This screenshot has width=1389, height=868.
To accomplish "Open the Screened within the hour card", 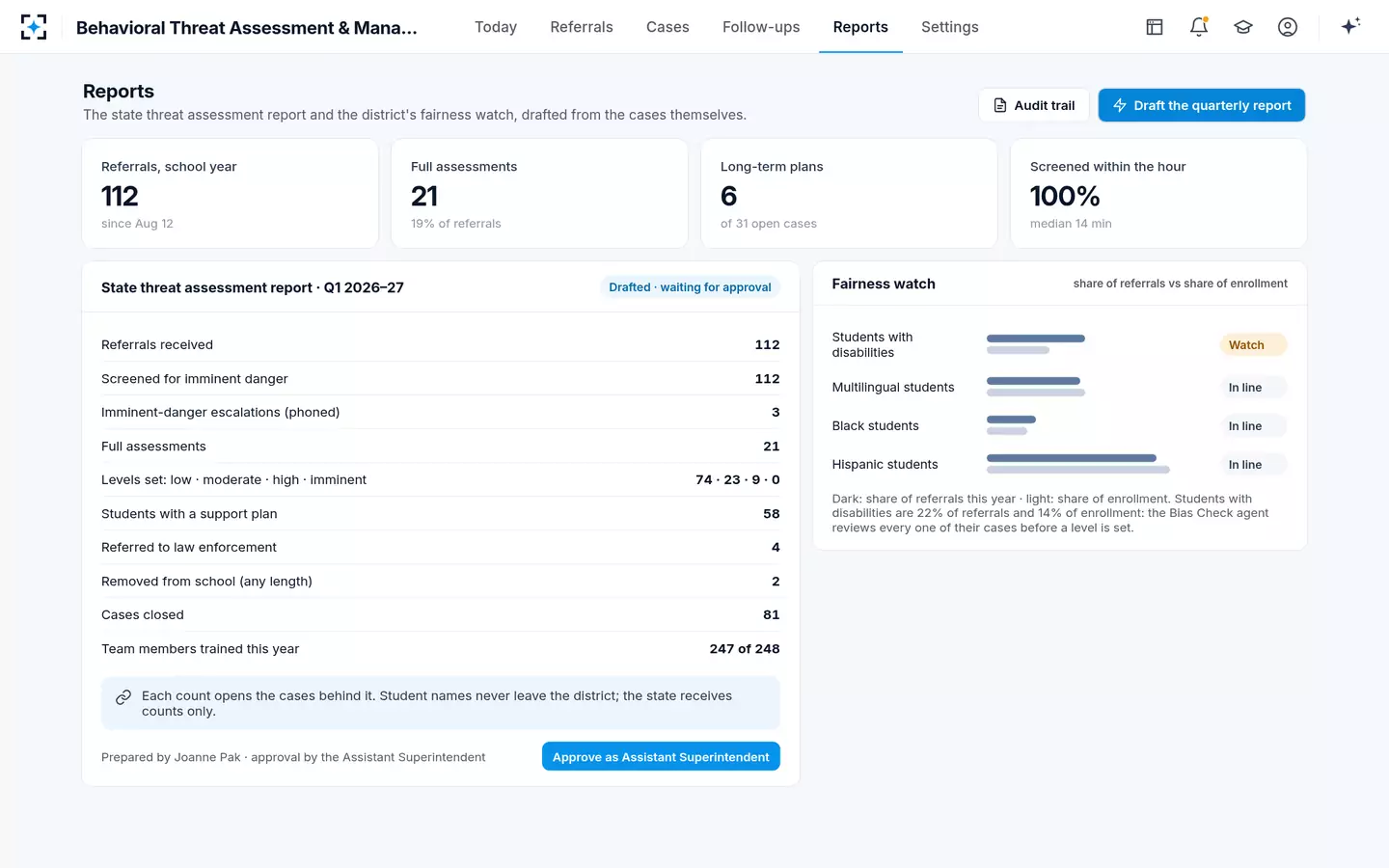I will click(1158, 194).
